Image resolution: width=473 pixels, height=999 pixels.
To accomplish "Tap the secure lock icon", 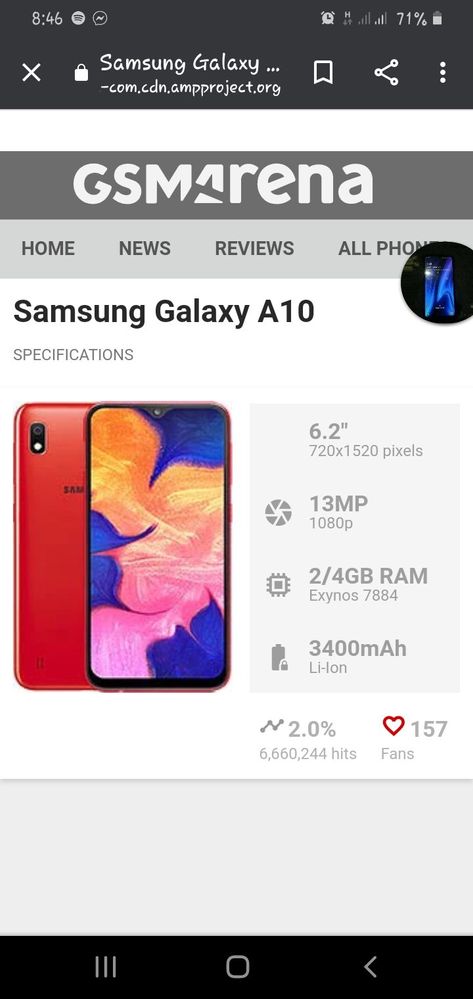I will click(81, 73).
